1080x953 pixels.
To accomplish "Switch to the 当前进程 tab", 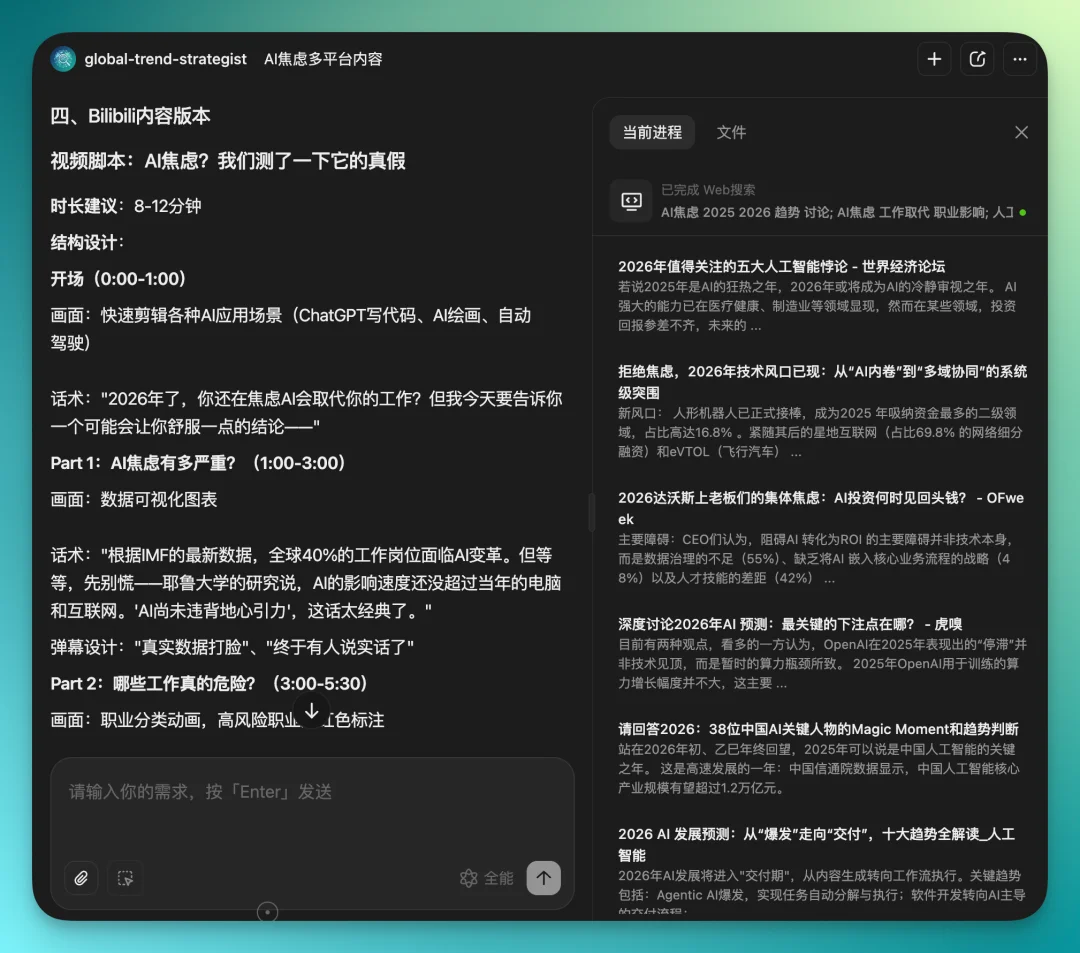I will (651, 132).
